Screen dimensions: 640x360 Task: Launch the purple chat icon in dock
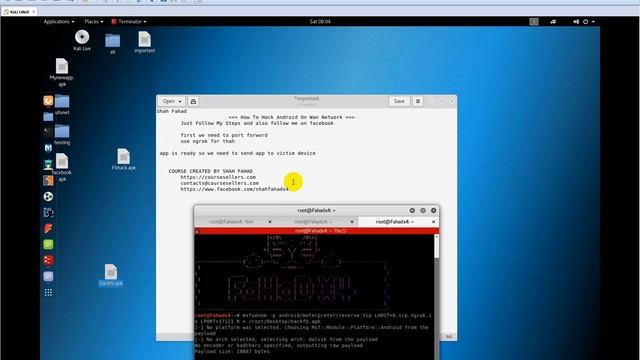pos(48,276)
